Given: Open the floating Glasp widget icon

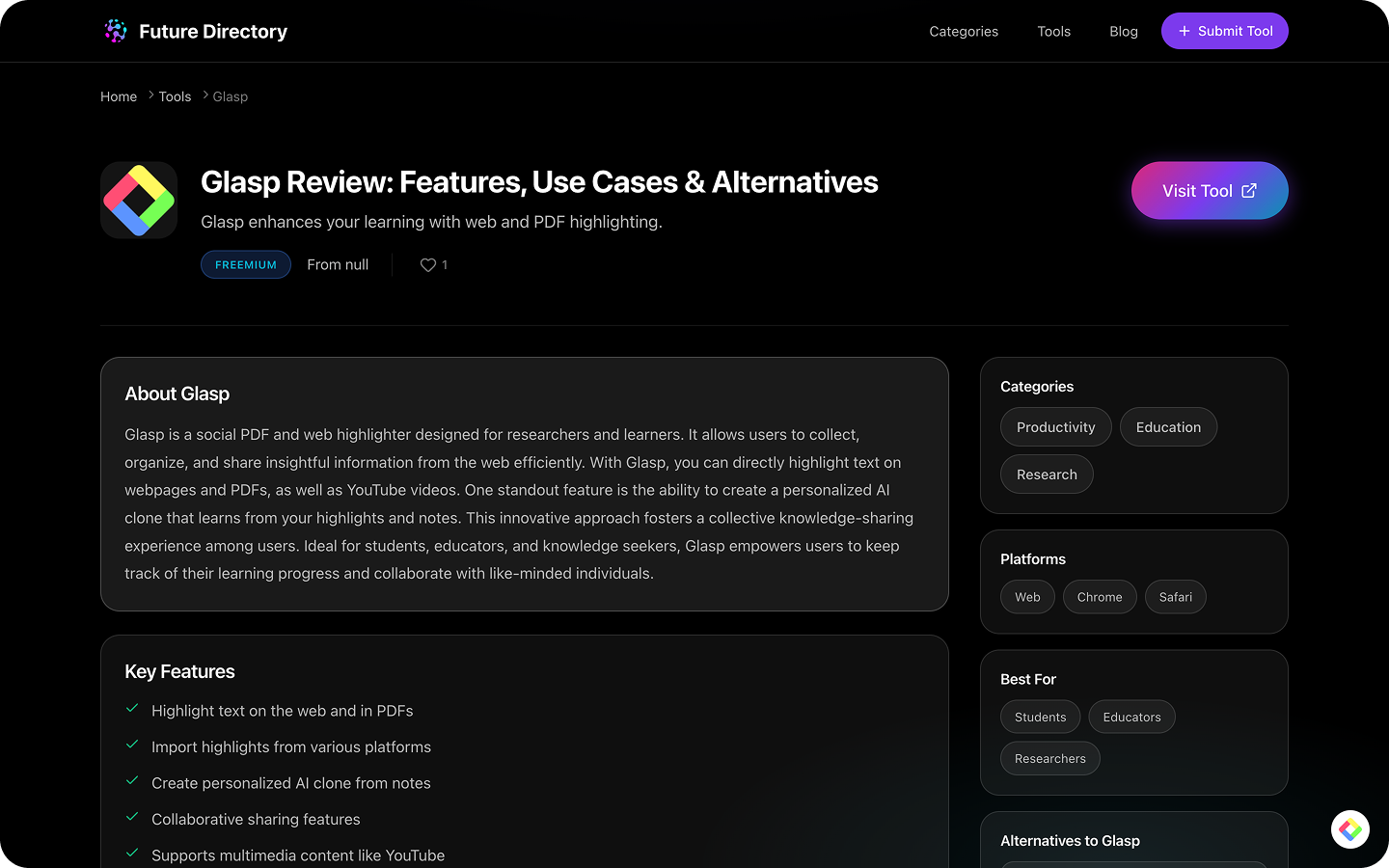Looking at the screenshot, I should coord(1350,829).
